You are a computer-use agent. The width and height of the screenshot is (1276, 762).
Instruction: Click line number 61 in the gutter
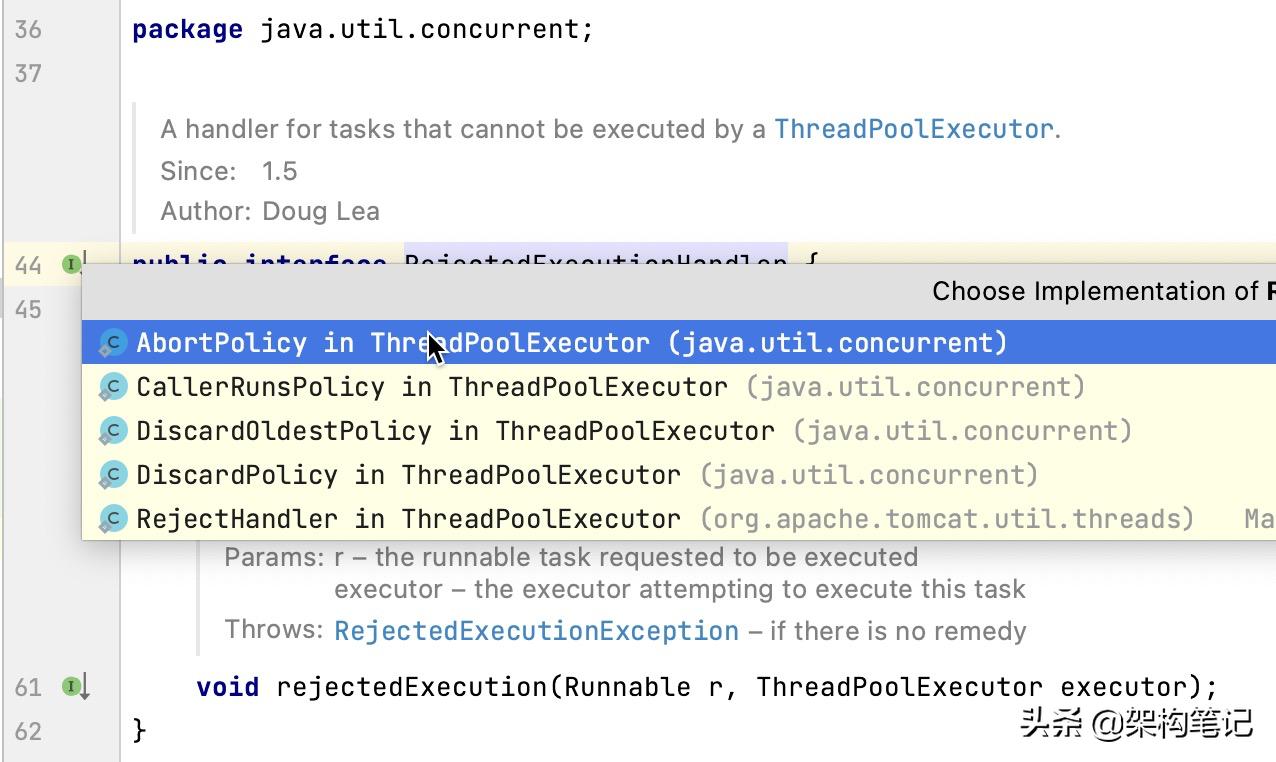(x=28, y=687)
